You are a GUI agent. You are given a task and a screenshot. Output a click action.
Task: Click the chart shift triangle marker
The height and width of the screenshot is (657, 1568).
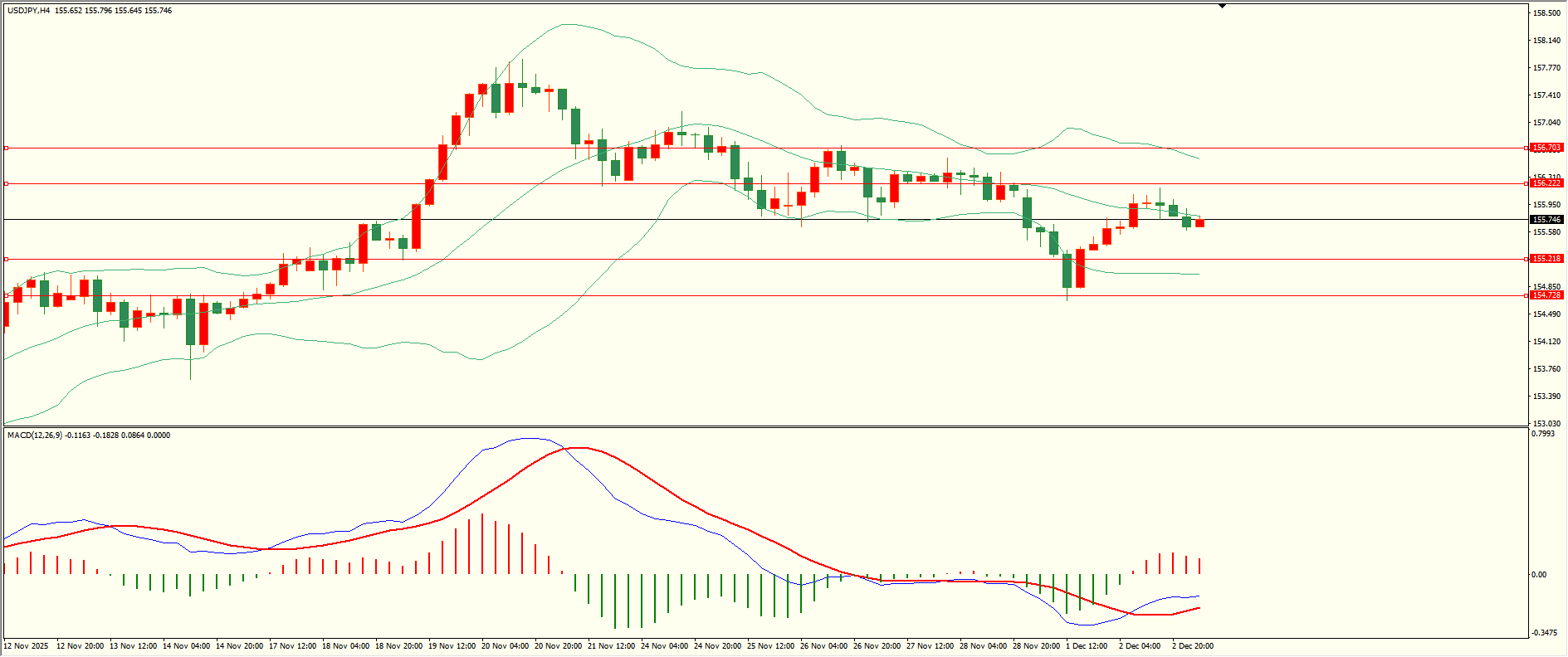[1222, 7]
